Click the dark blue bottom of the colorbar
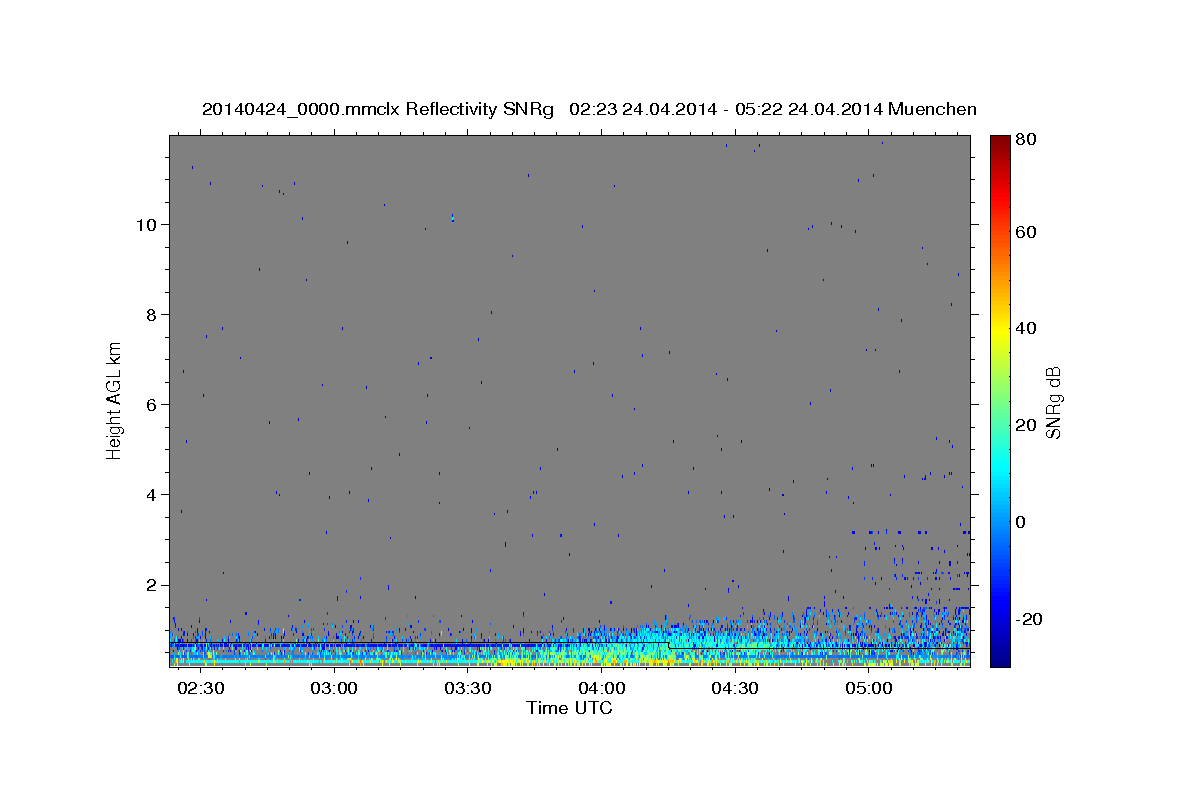Image resolution: width=1200 pixels, height=800 pixels. click(1000, 656)
